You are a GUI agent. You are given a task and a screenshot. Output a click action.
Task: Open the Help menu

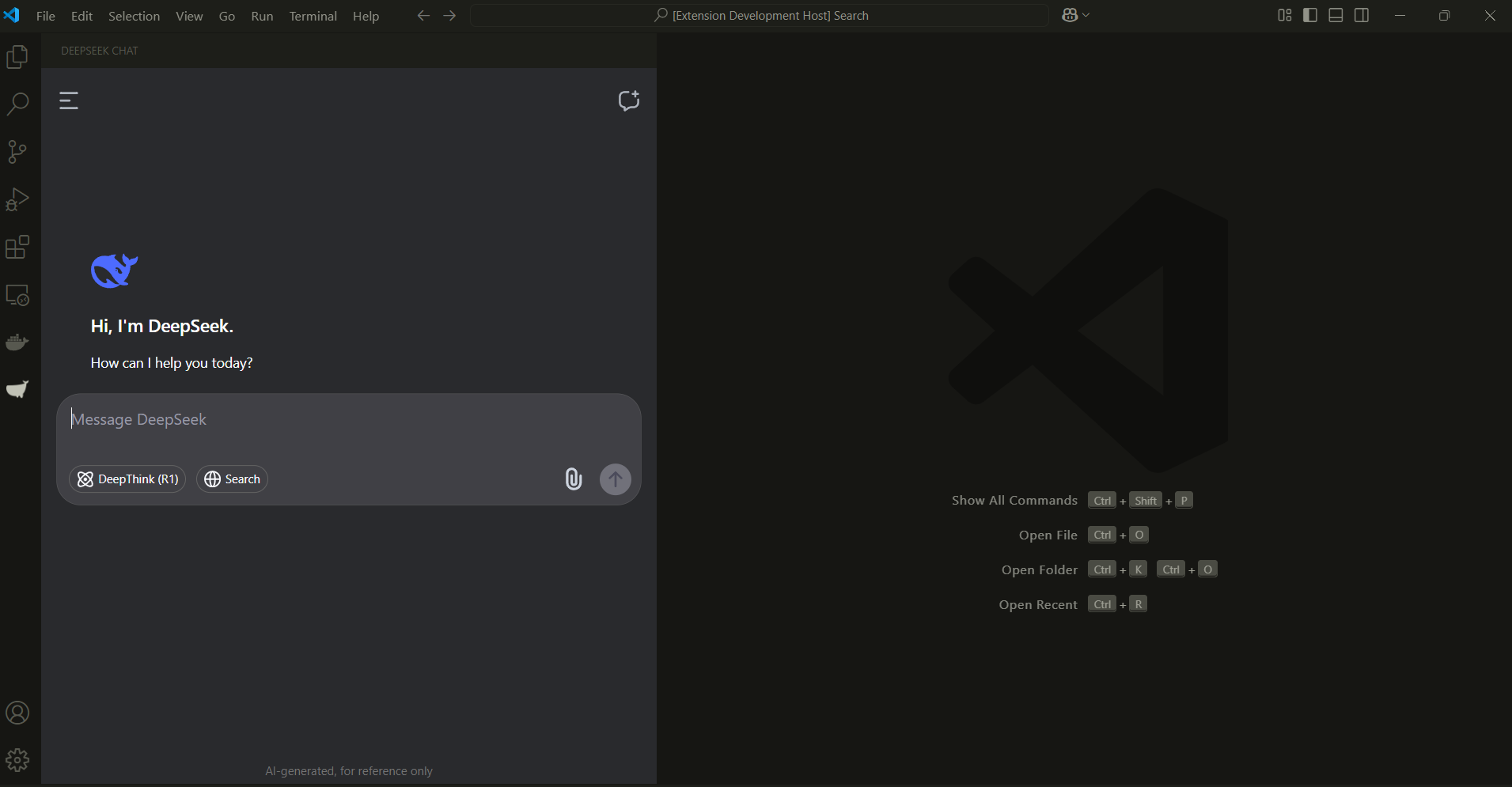point(366,16)
